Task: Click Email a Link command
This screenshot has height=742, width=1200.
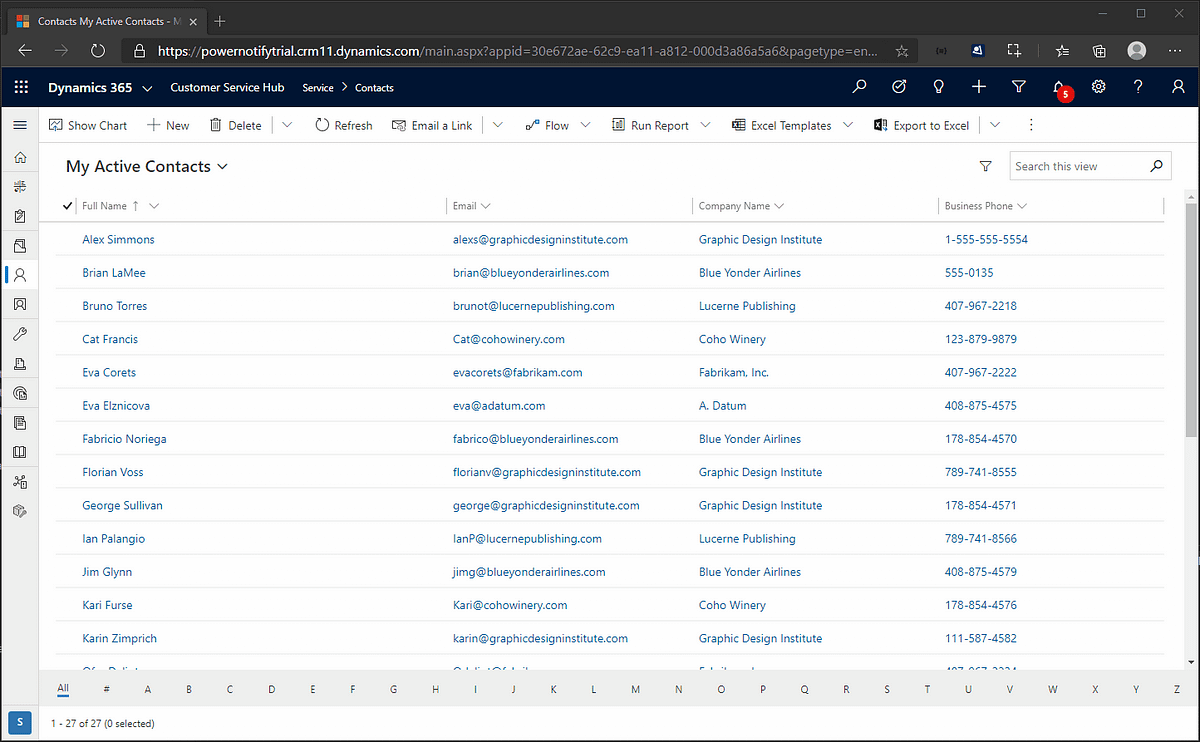Action: tap(432, 125)
